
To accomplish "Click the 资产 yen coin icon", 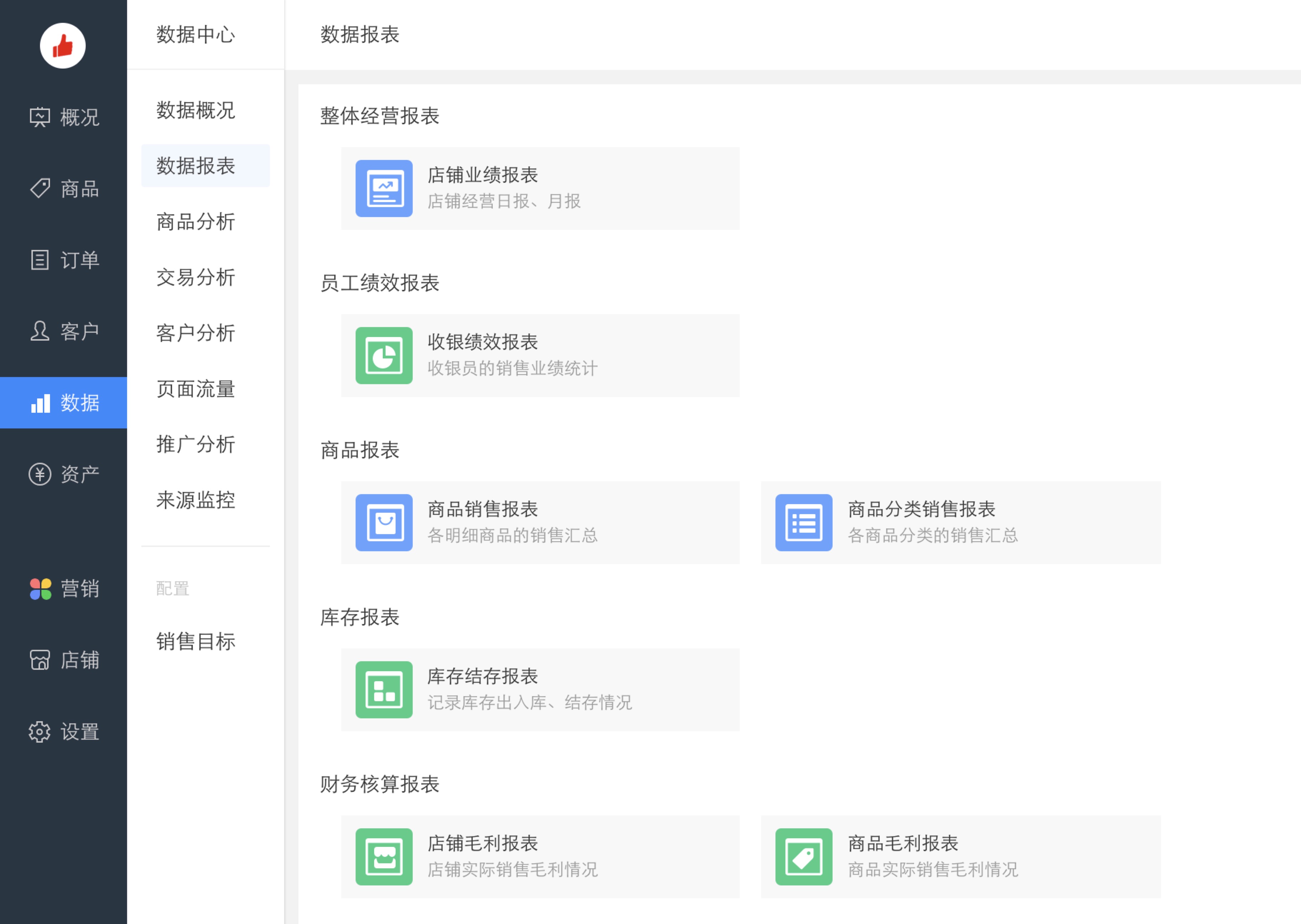I will (x=40, y=474).
